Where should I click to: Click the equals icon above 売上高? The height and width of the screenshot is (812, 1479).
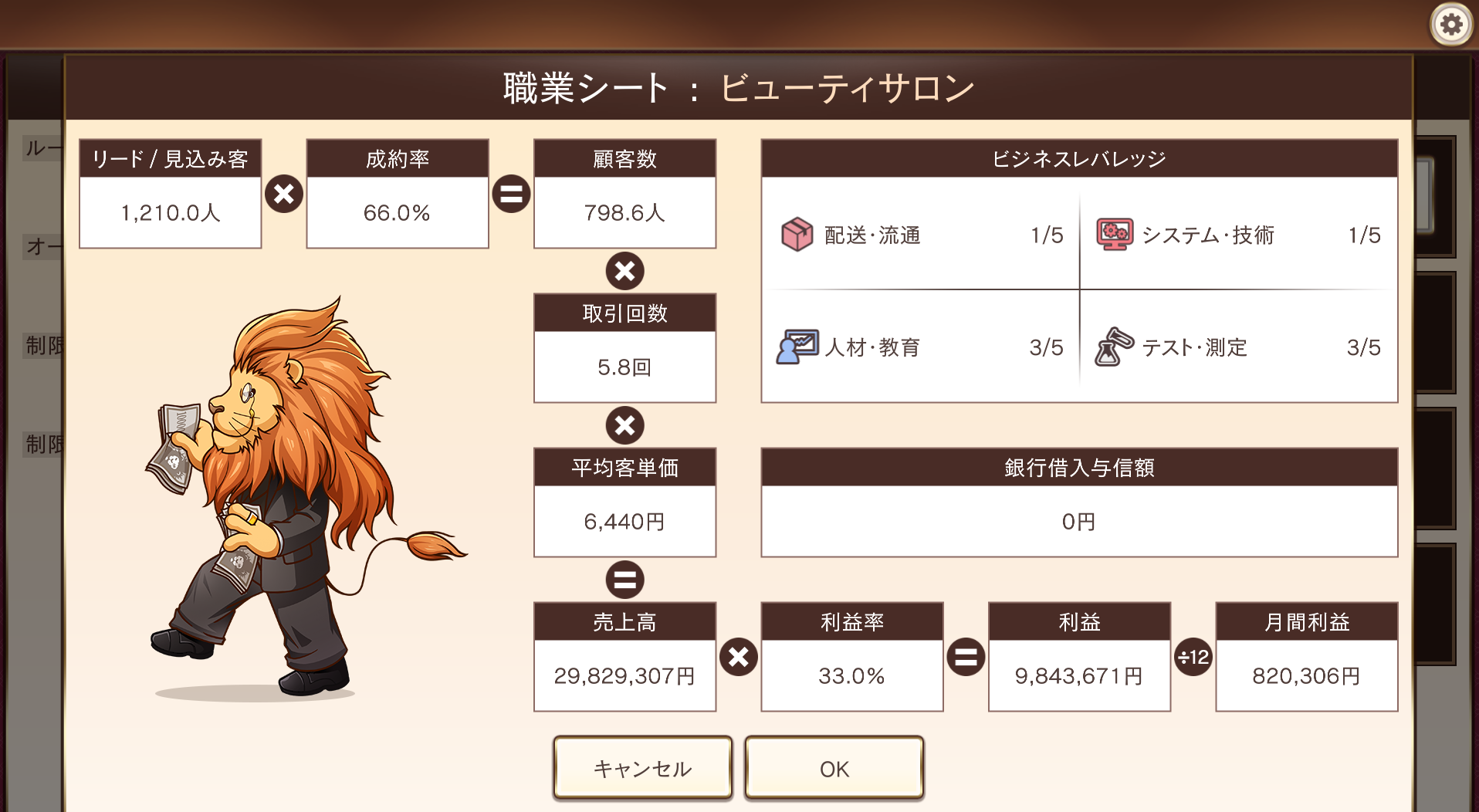(x=625, y=580)
